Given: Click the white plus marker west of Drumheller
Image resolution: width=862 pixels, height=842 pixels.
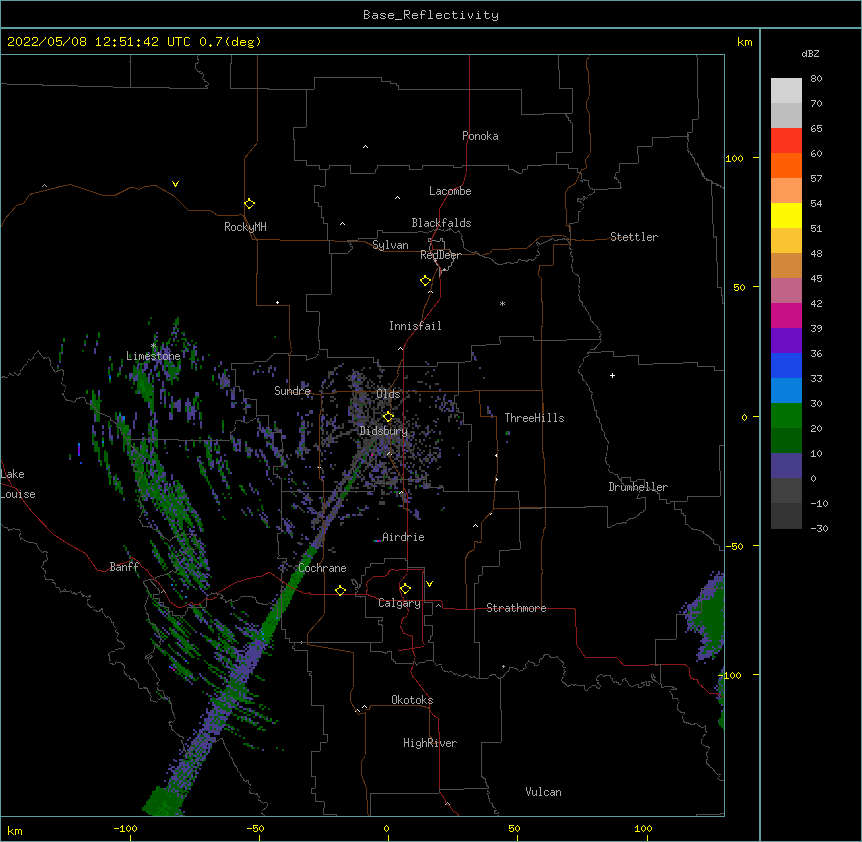Looking at the screenshot, I should [x=612, y=375].
